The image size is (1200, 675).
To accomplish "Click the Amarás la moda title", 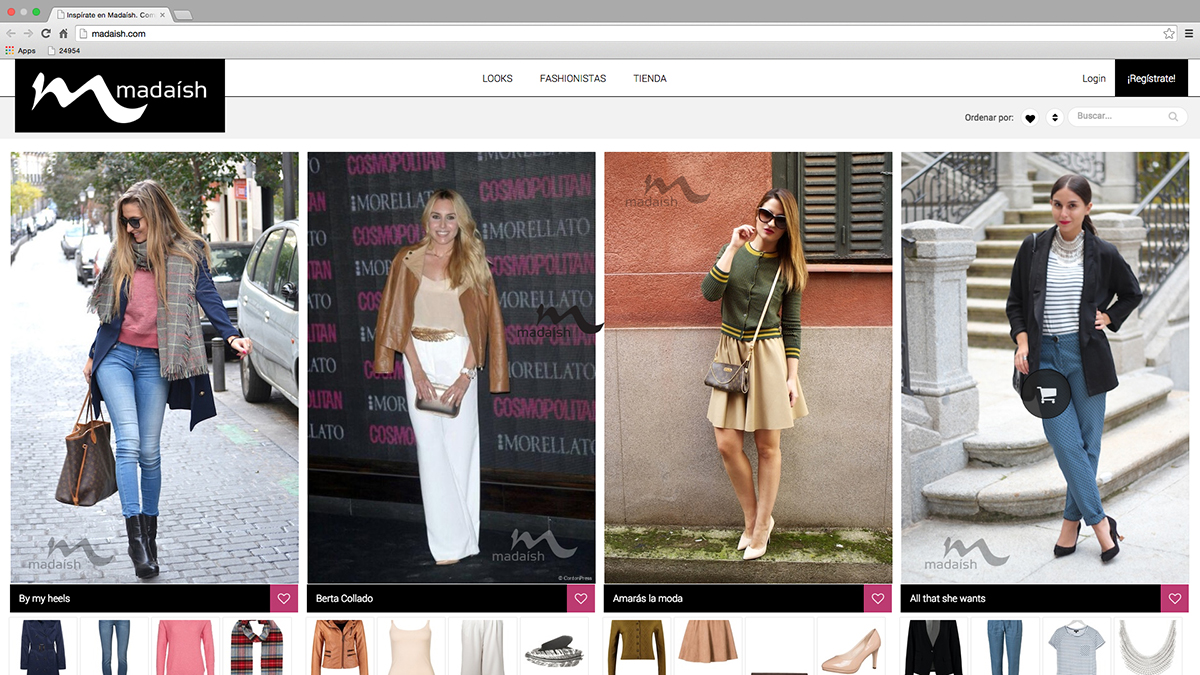I will pos(648,599).
